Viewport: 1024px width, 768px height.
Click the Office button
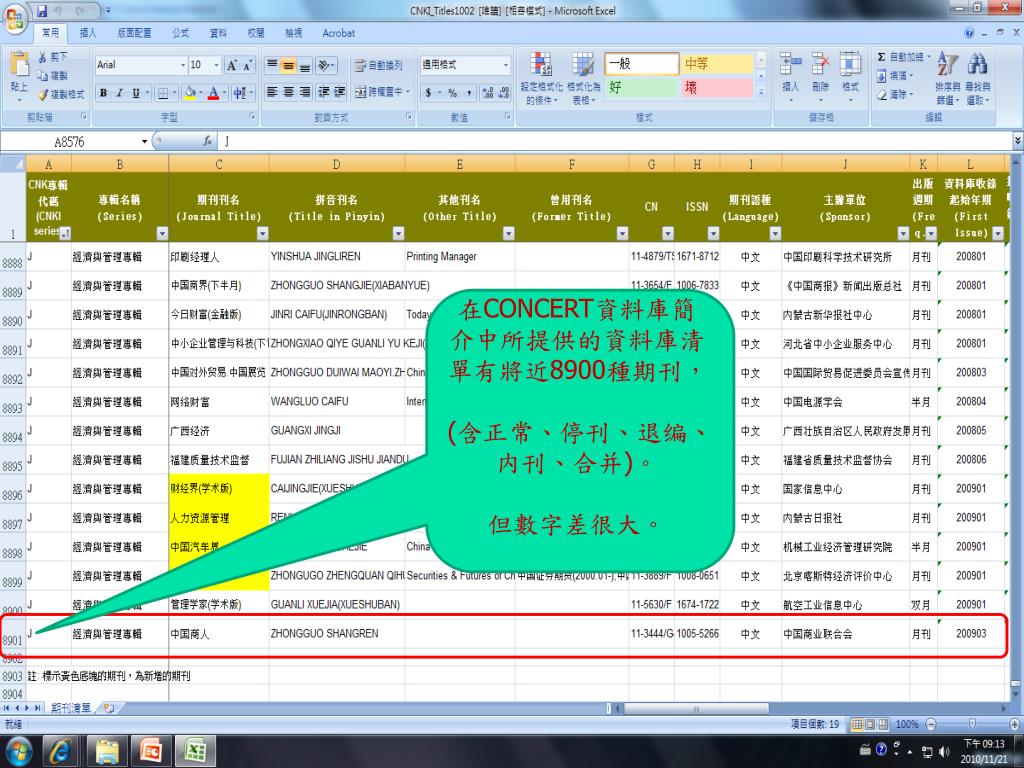click(15, 18)
